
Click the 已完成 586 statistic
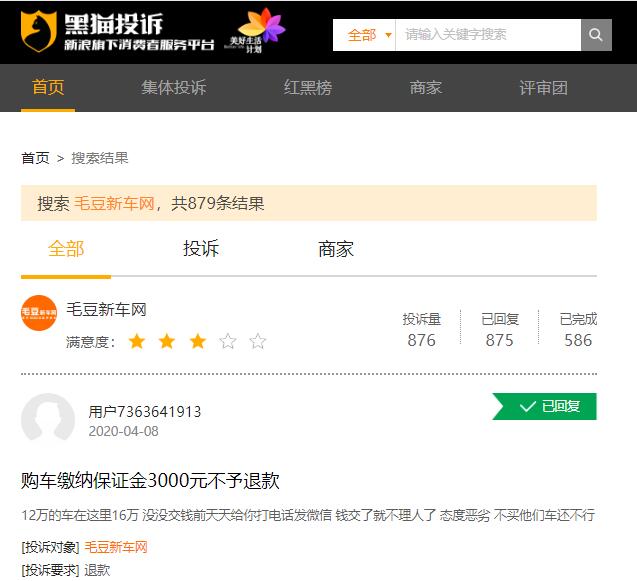(x=578, y=330)
